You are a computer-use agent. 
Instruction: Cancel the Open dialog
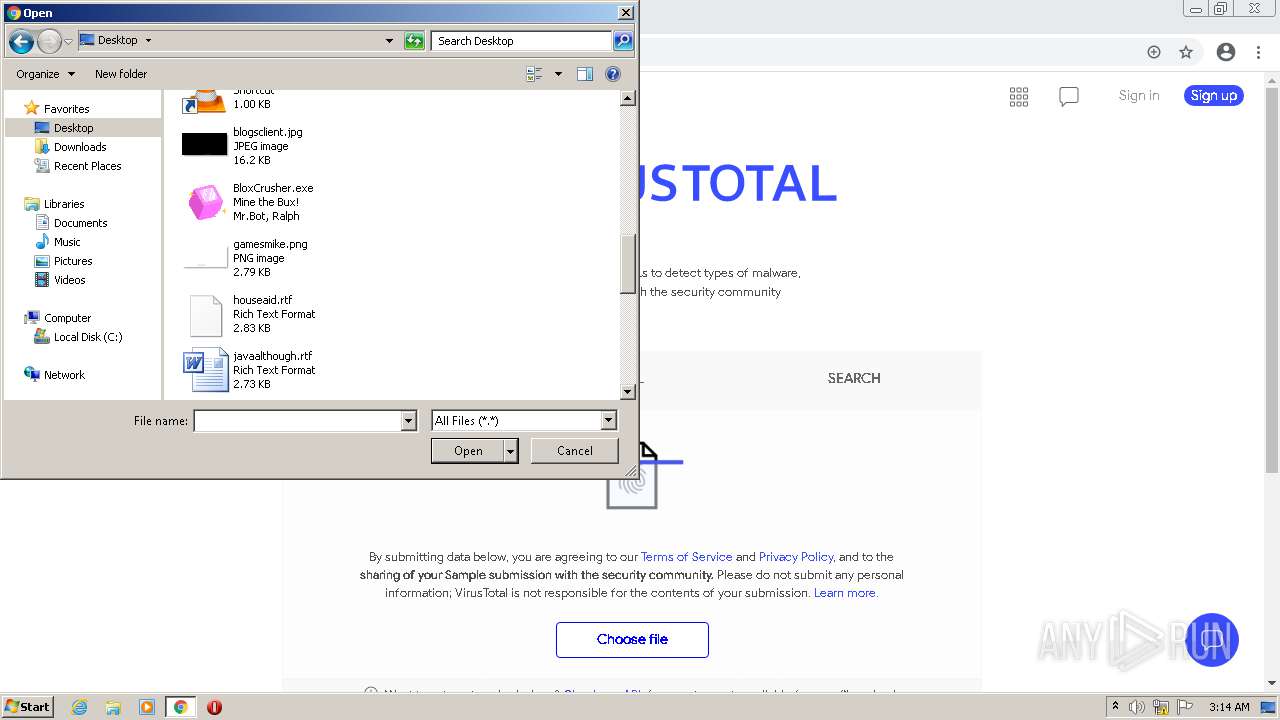575,451
